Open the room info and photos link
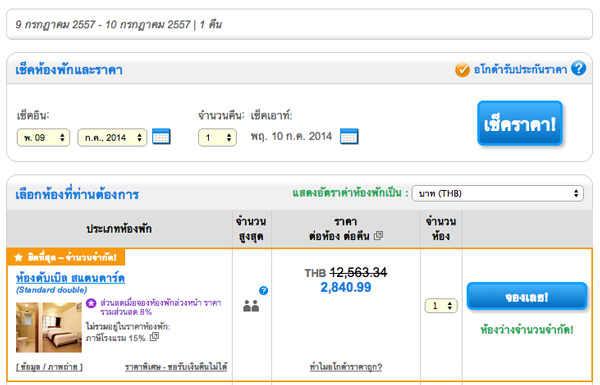 click(49, 367)
